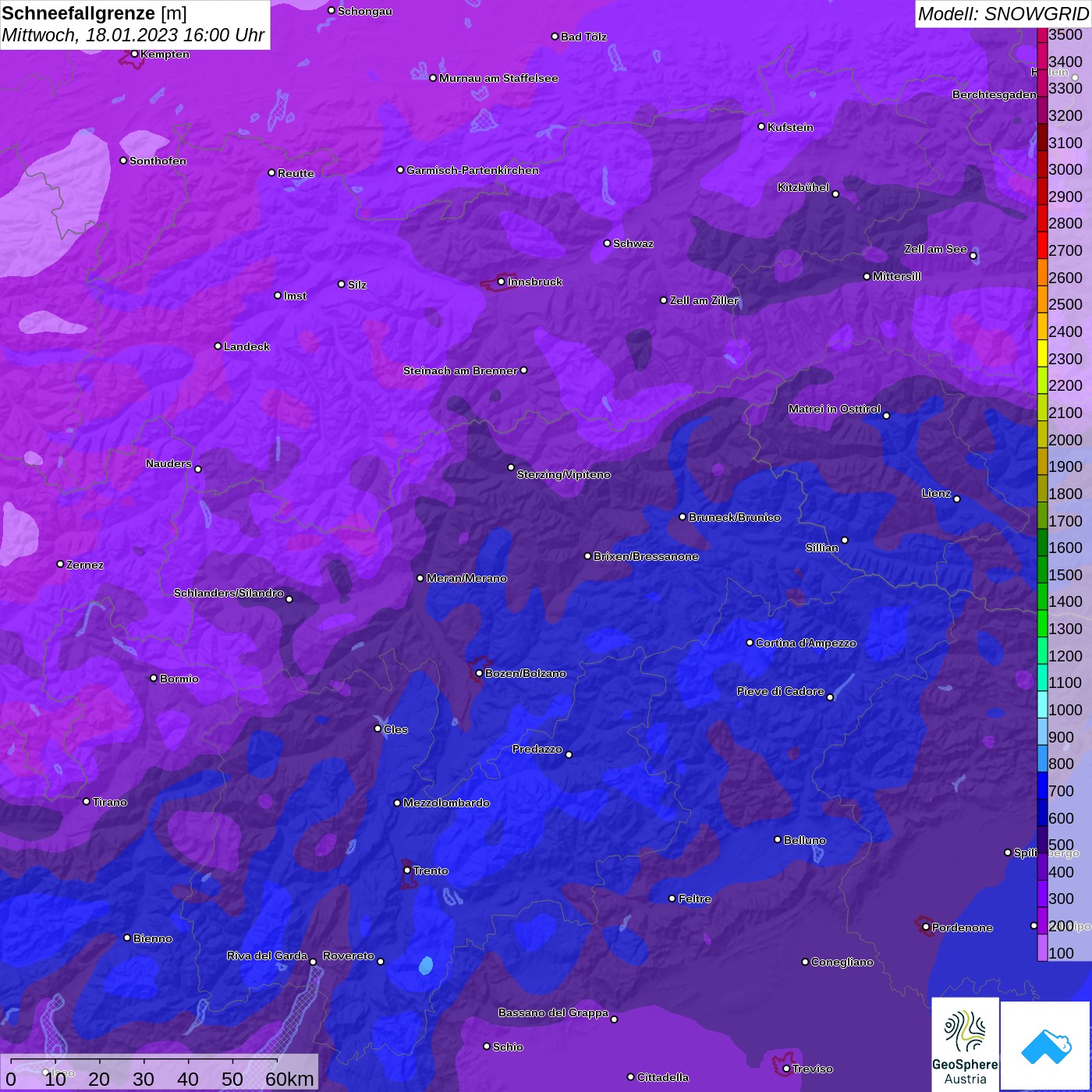Click the Tirano label
The width and height of the screenshot is (1092, 1092).
tap(110, 802)
